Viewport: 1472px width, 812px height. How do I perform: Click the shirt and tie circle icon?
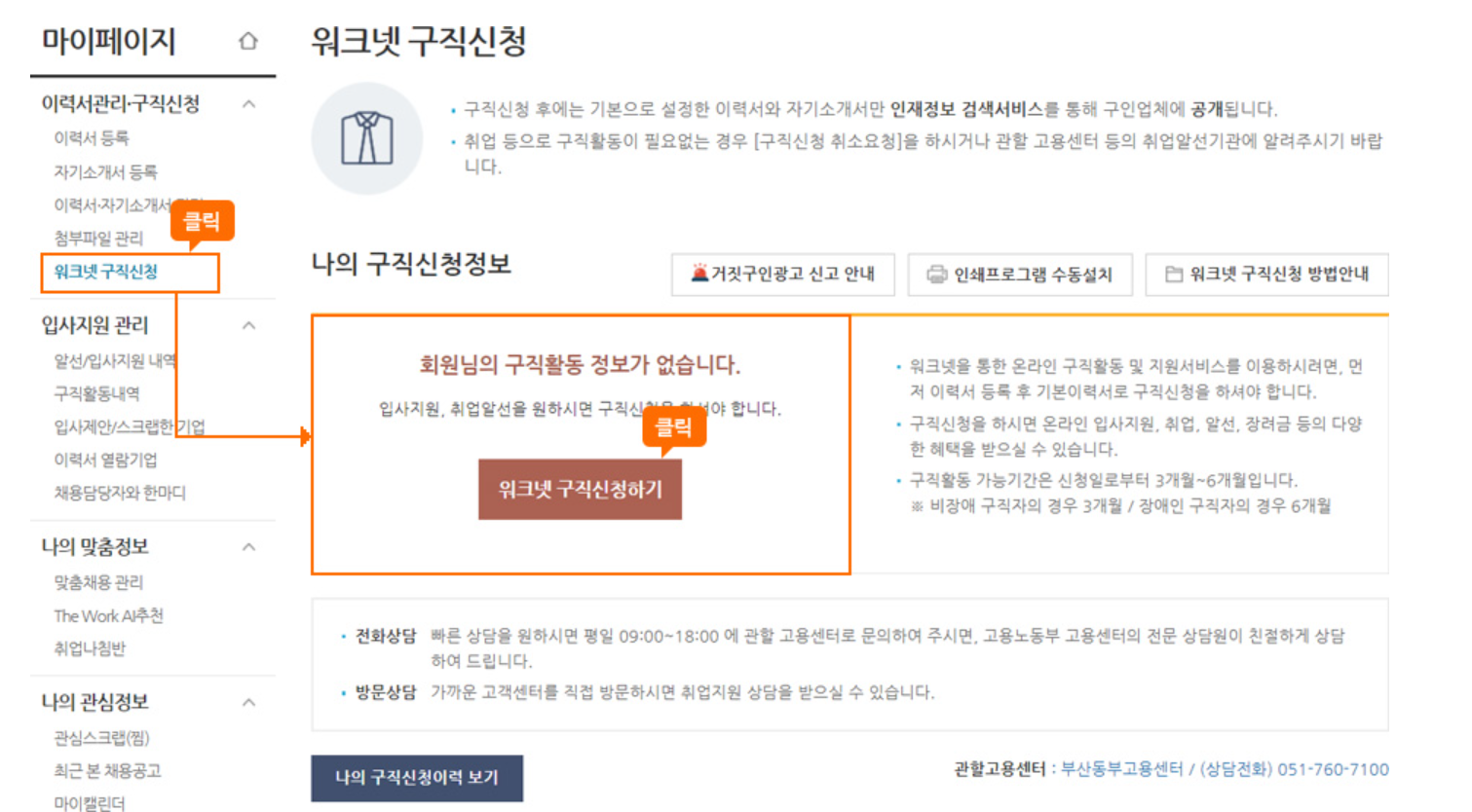[366, 138]
